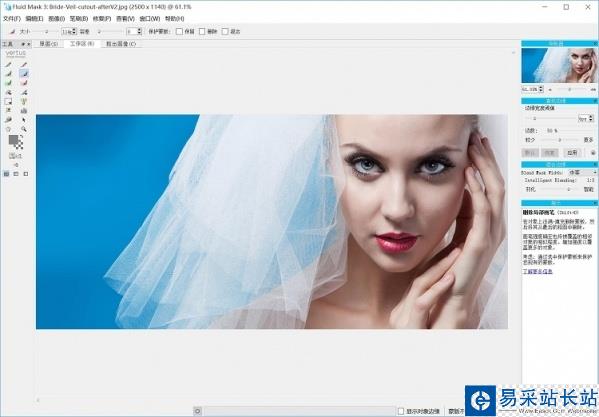Switch to the 工作区(R) tab
Viewport: 599px width, 417px height.
pyautogui.click(x=82, y=44)
